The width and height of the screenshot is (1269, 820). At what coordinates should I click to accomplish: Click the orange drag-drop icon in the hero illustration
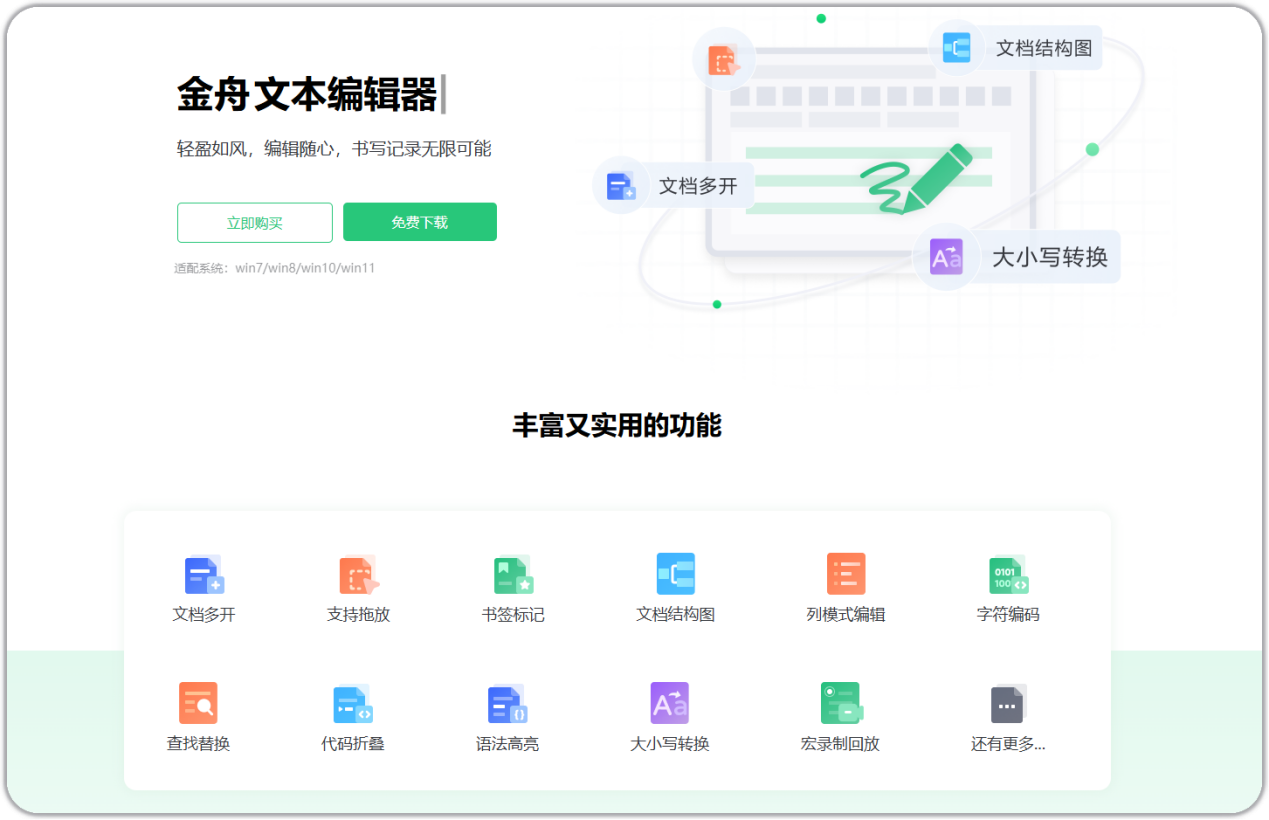pyautogui.click(x=724, y=61)
